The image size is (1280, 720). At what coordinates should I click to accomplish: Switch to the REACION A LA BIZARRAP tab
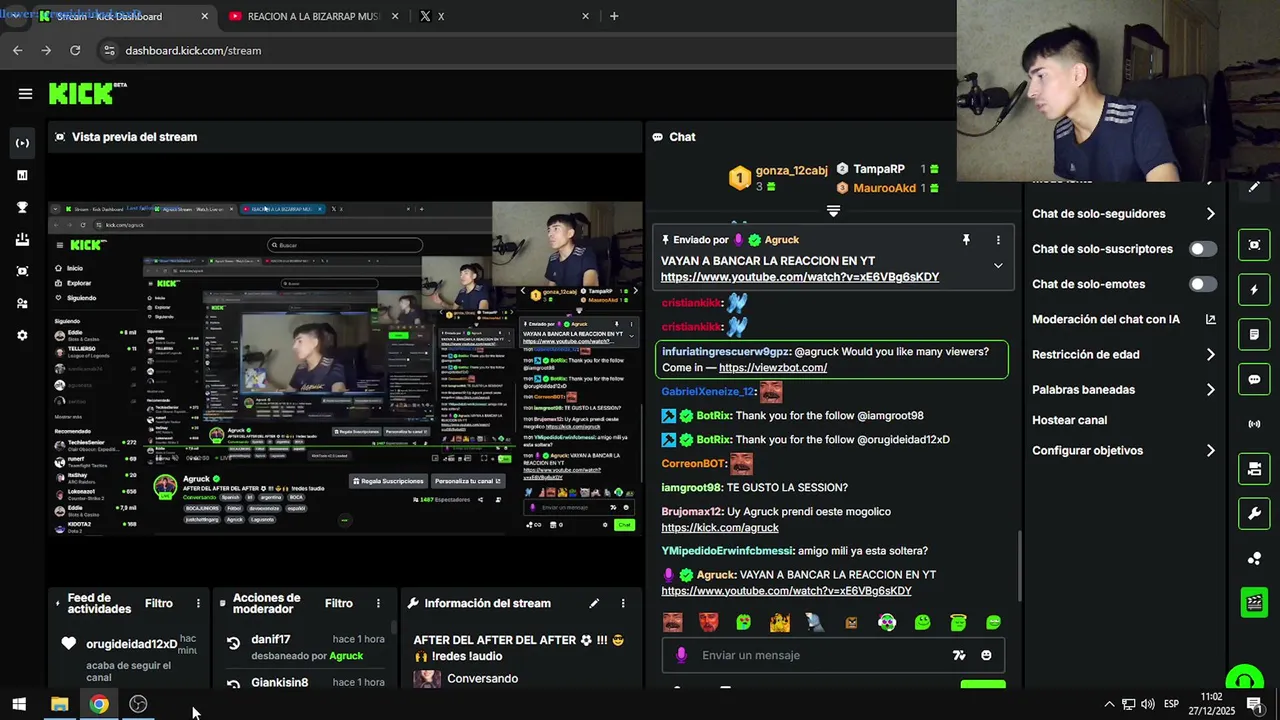[313, 16]
